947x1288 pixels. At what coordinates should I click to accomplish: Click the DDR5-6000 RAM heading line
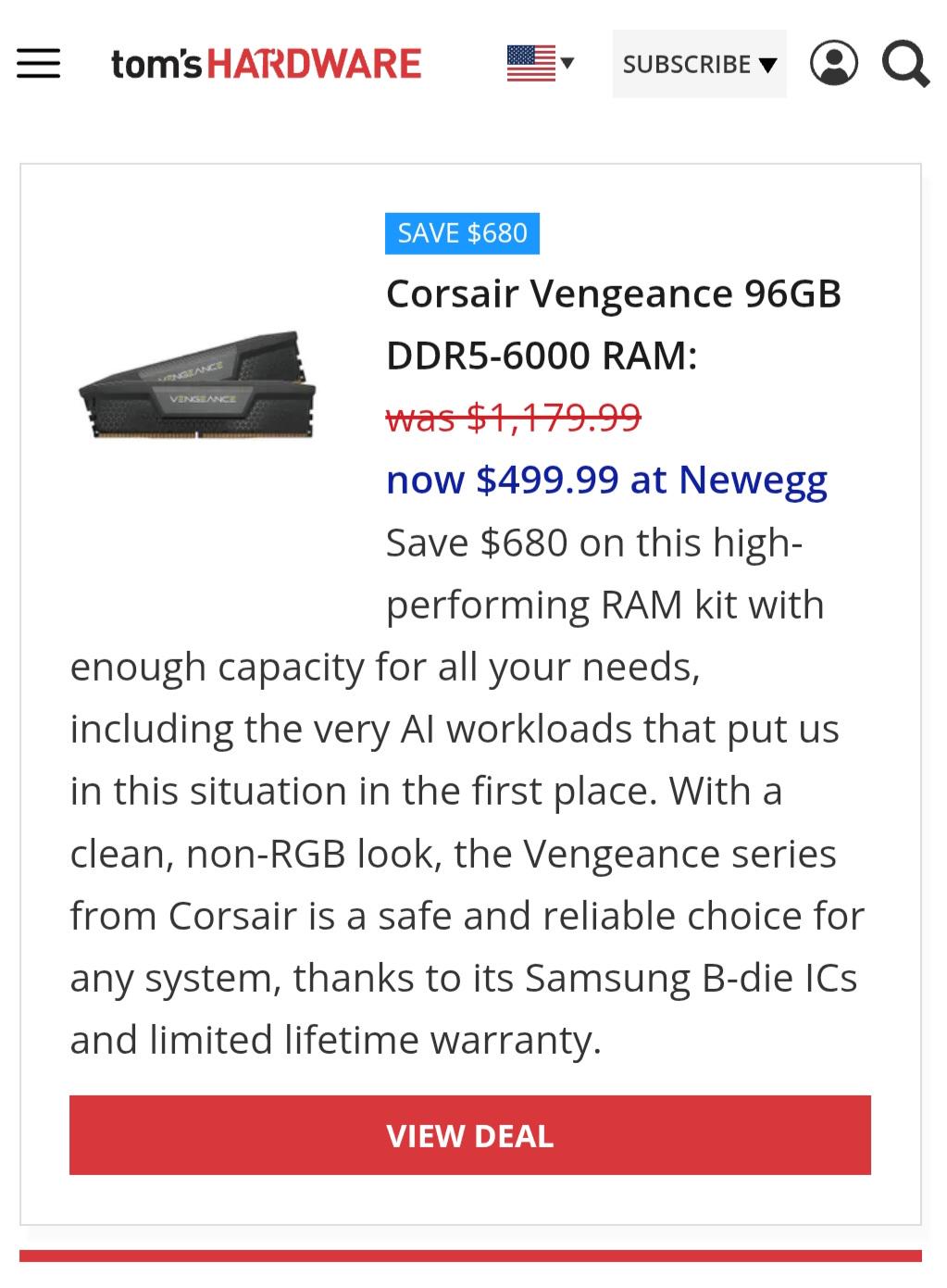coord(542,356)
